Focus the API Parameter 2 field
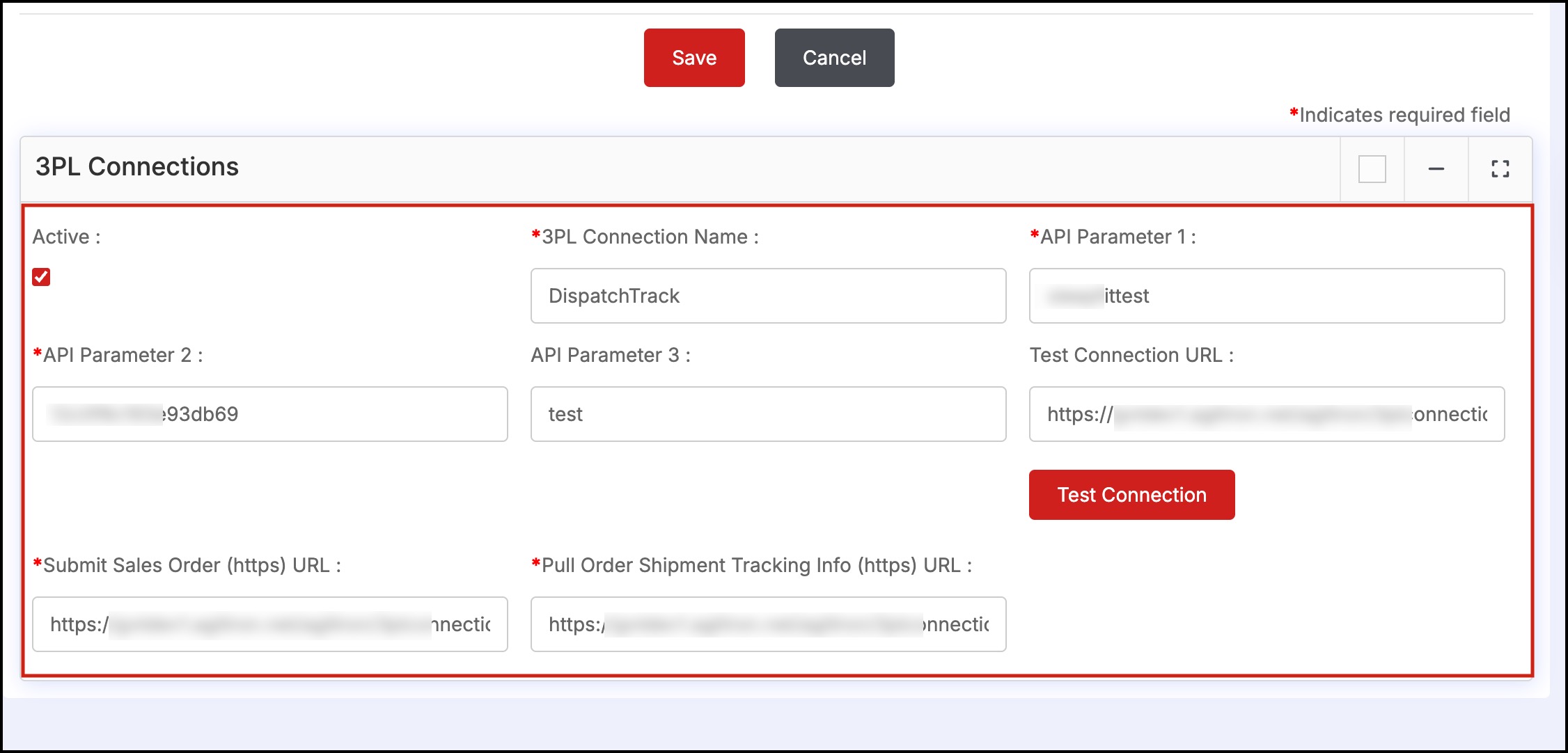 coord(269,414)
